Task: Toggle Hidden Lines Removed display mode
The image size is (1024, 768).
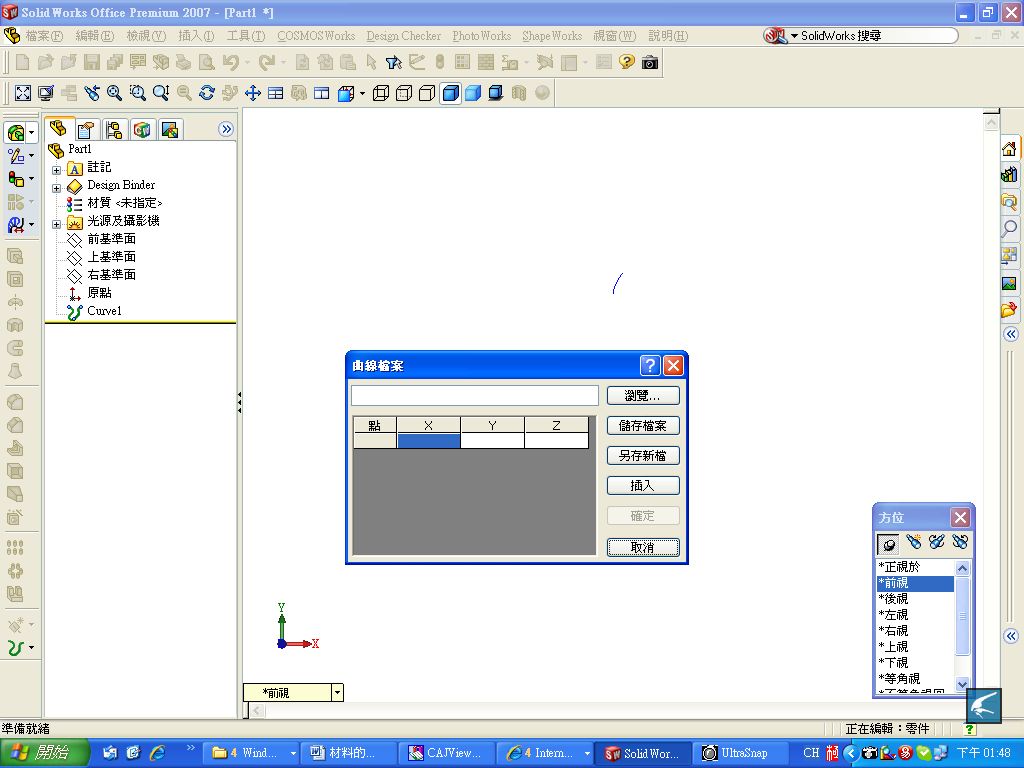Action: [427, 93]
